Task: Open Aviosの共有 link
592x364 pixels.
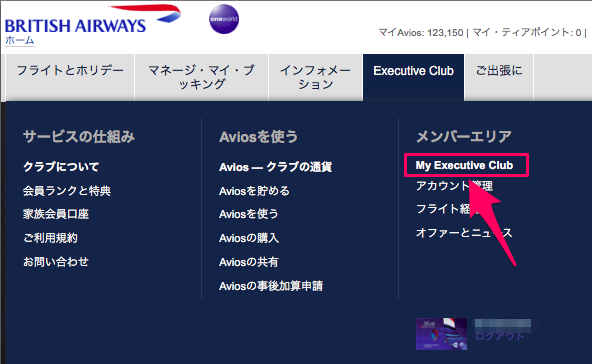Action: point(249,262)
